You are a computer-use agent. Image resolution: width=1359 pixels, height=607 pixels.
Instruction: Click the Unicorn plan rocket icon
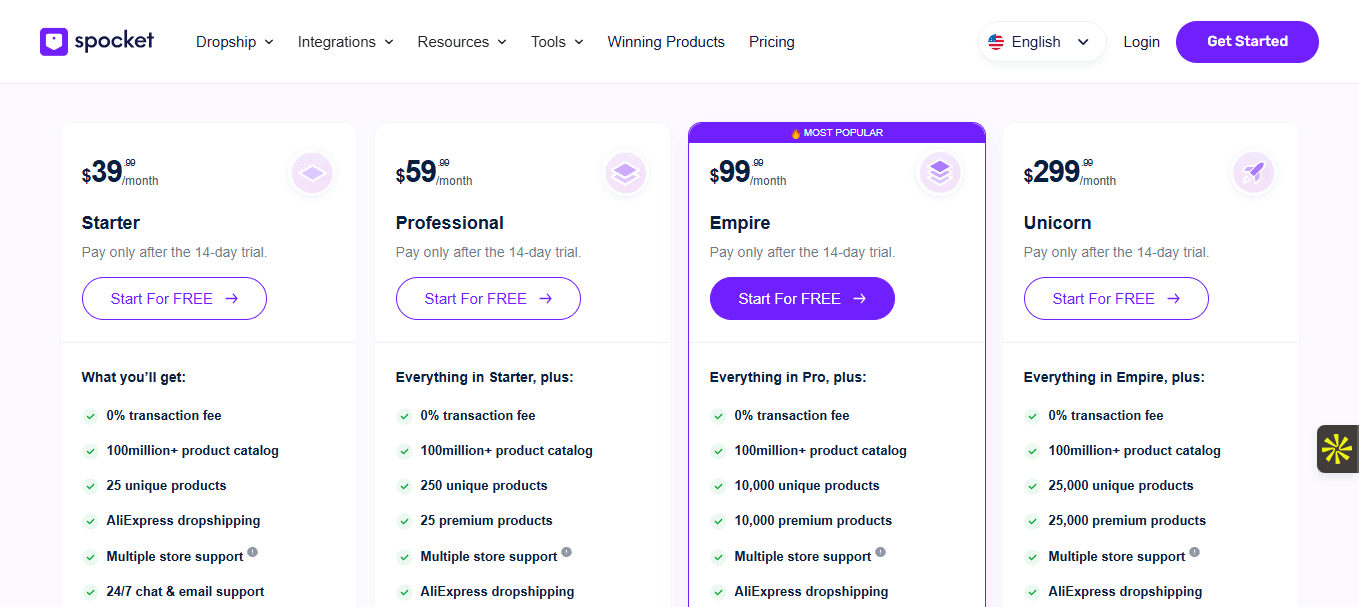coord(1253,173)
